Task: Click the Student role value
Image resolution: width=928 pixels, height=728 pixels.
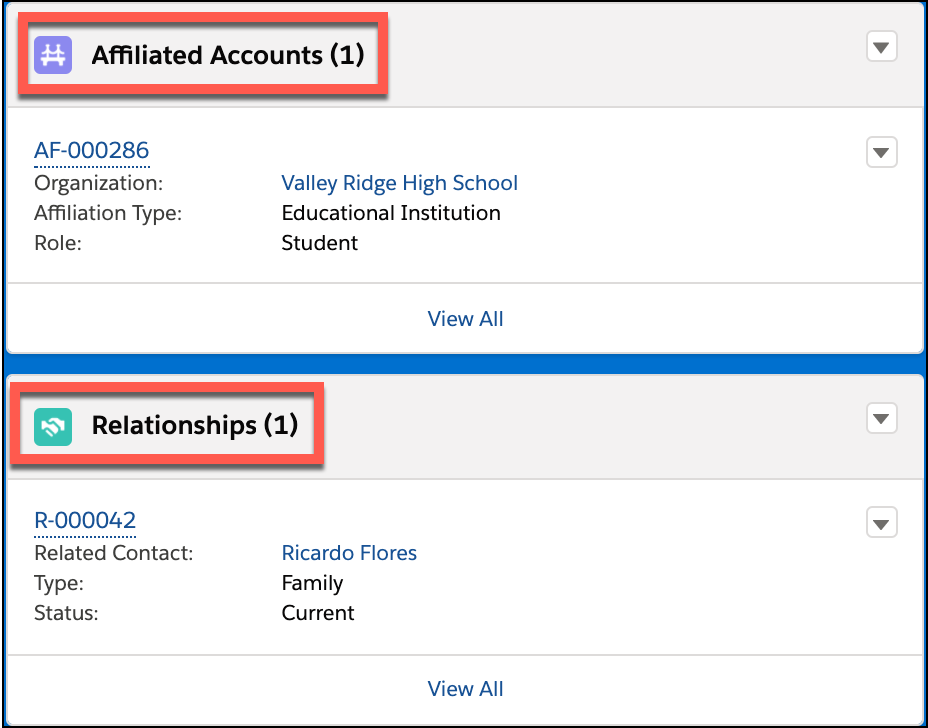Action: [320, 243]
